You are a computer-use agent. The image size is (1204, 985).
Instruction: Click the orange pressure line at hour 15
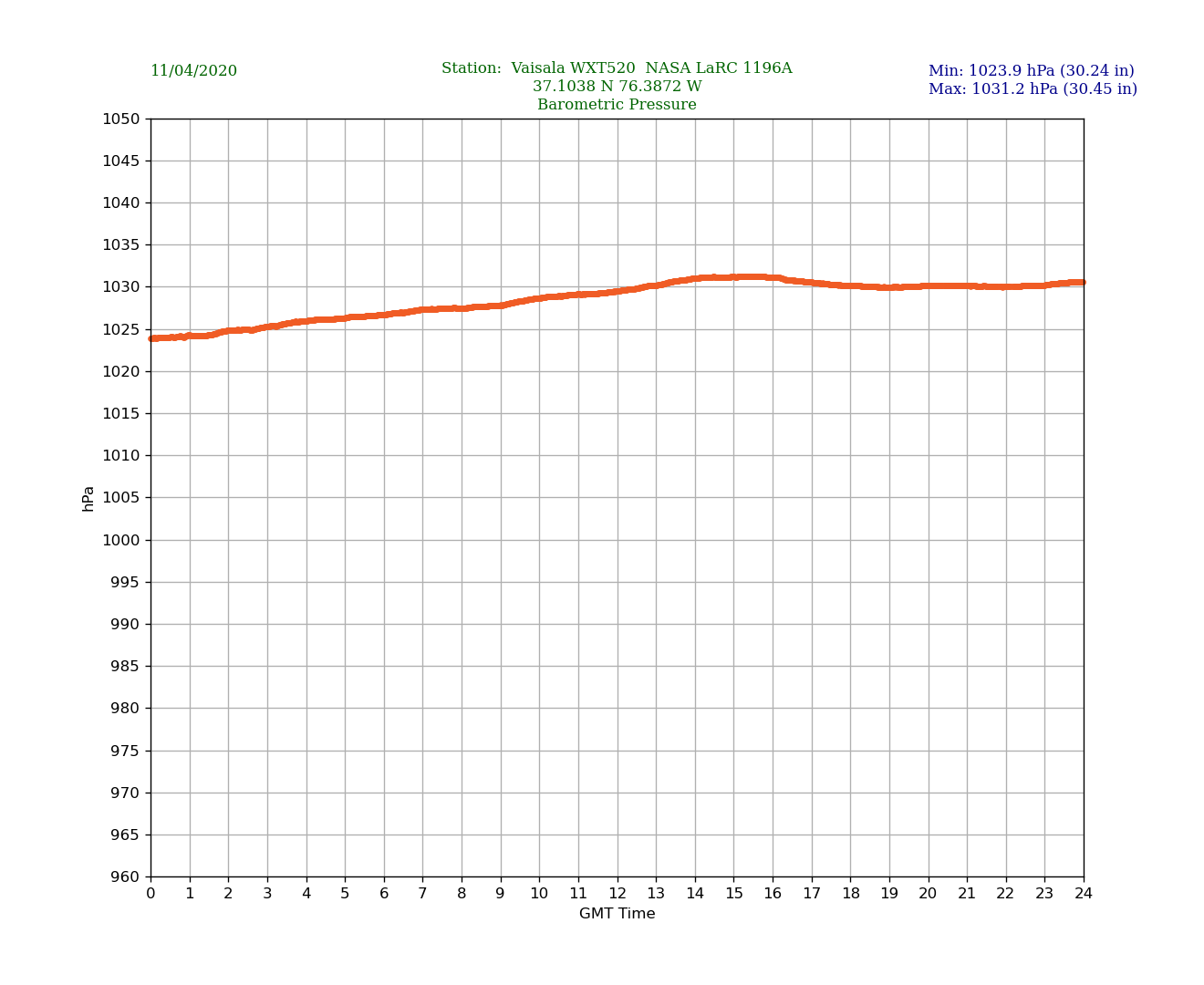coord(734,277)
